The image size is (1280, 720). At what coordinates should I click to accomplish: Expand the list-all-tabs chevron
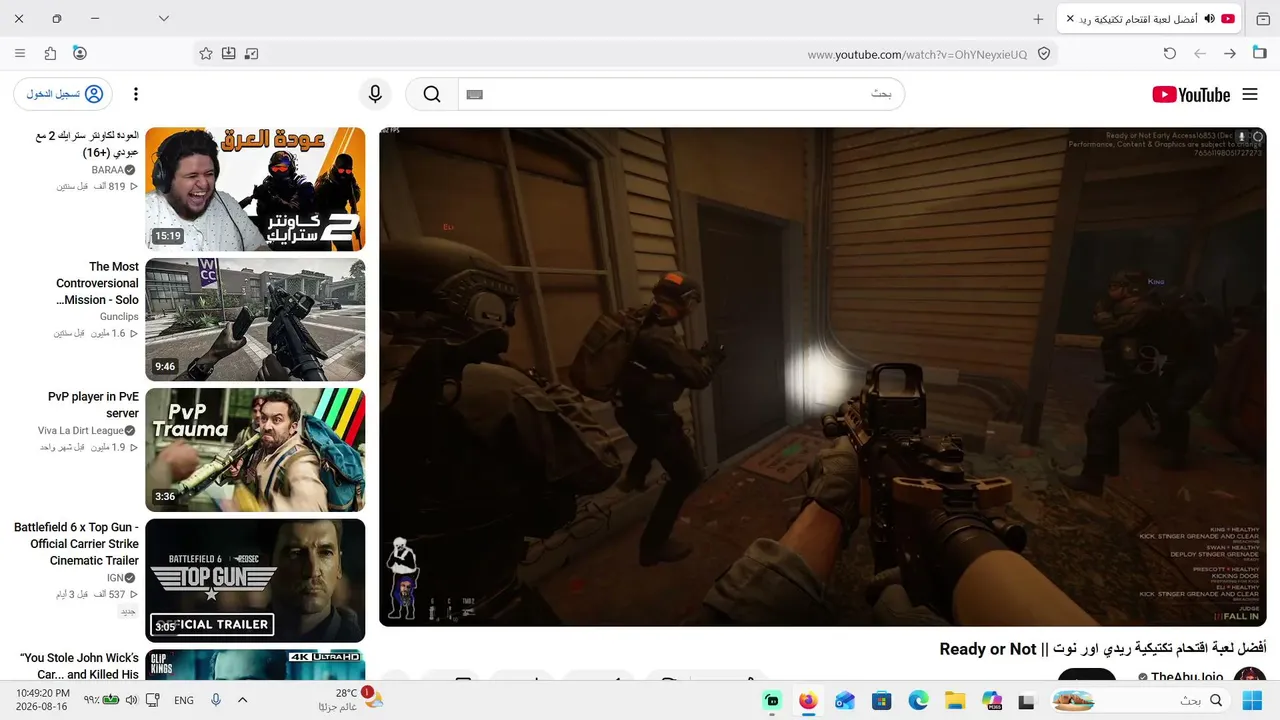click(x=164, y=19)
